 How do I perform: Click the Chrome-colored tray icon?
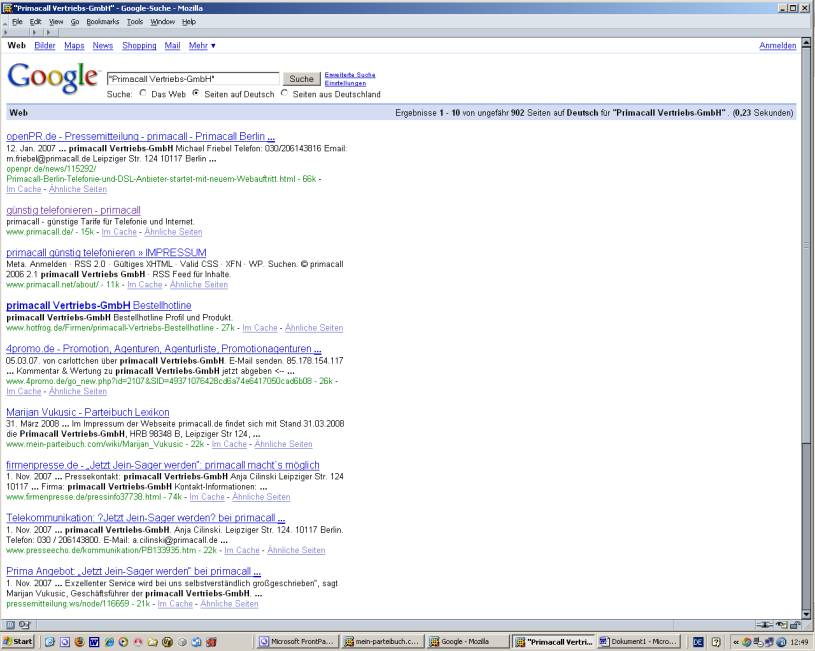click(x=747, y=642)
